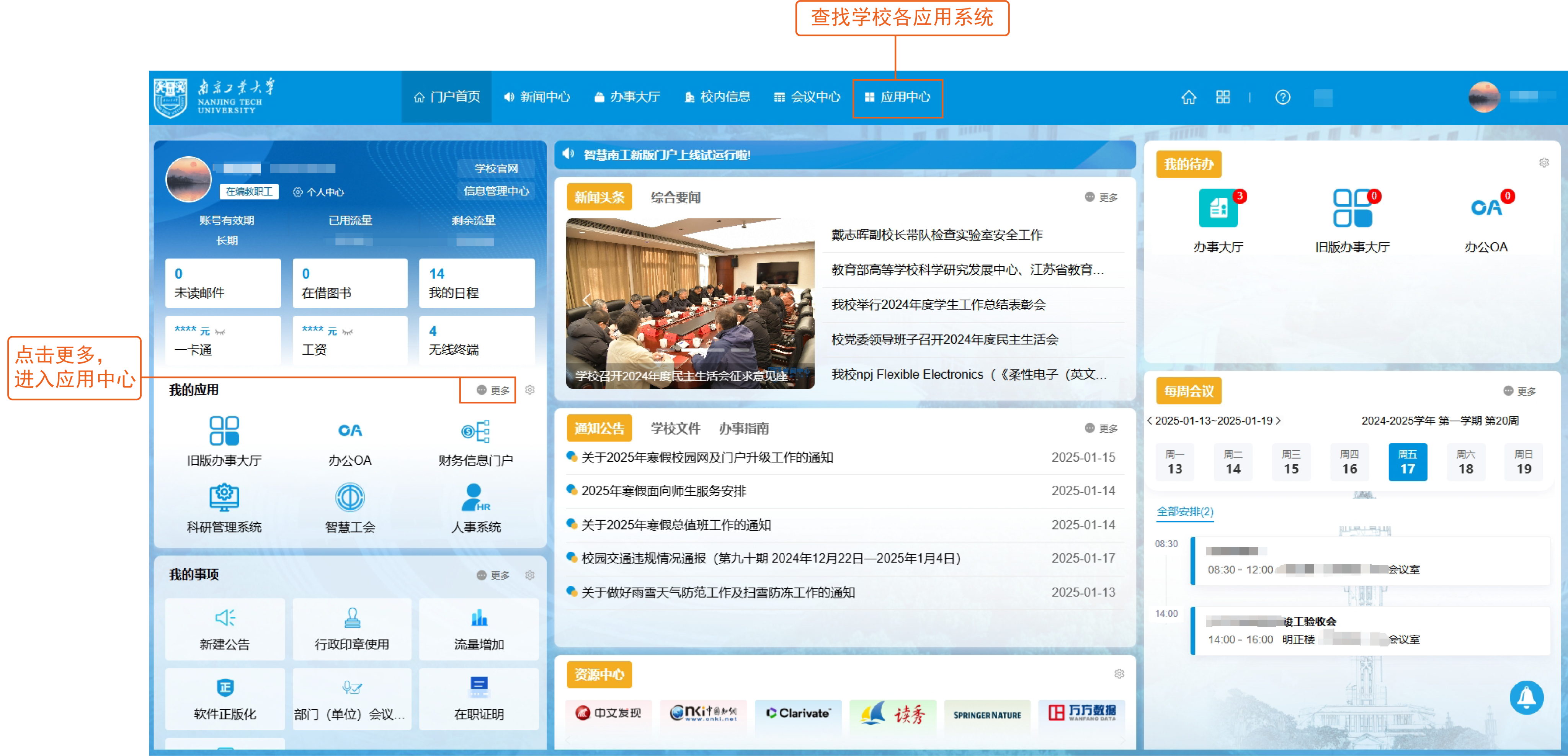Open notice 关于2025年寒假总值班工作的通知
The height and width of the screenshot is (756, 1568).
676,525
